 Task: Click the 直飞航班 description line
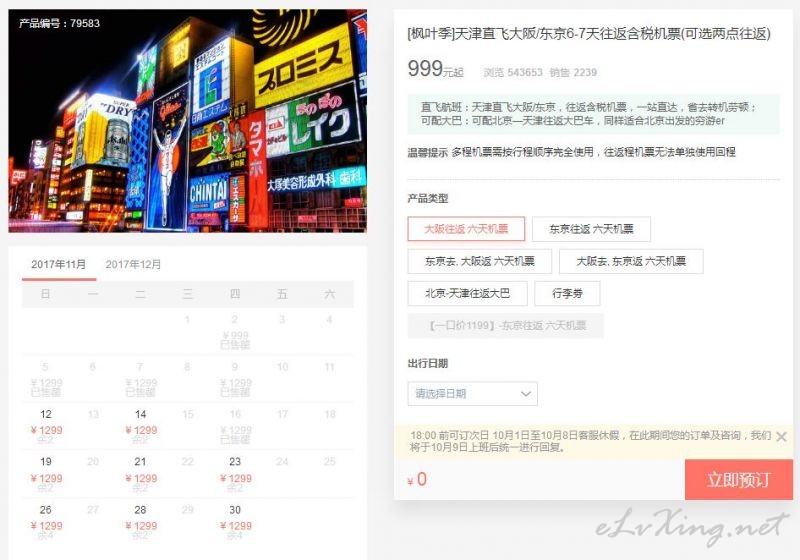[x=588, y=107]
